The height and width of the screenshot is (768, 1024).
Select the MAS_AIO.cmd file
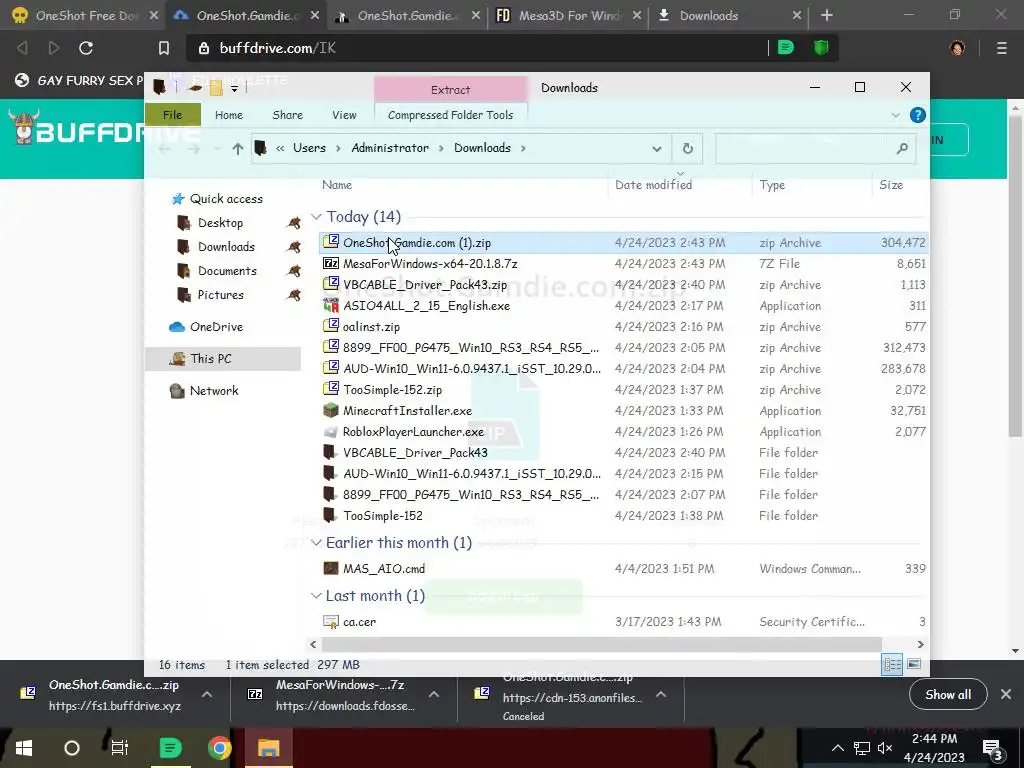coord(384,569)
